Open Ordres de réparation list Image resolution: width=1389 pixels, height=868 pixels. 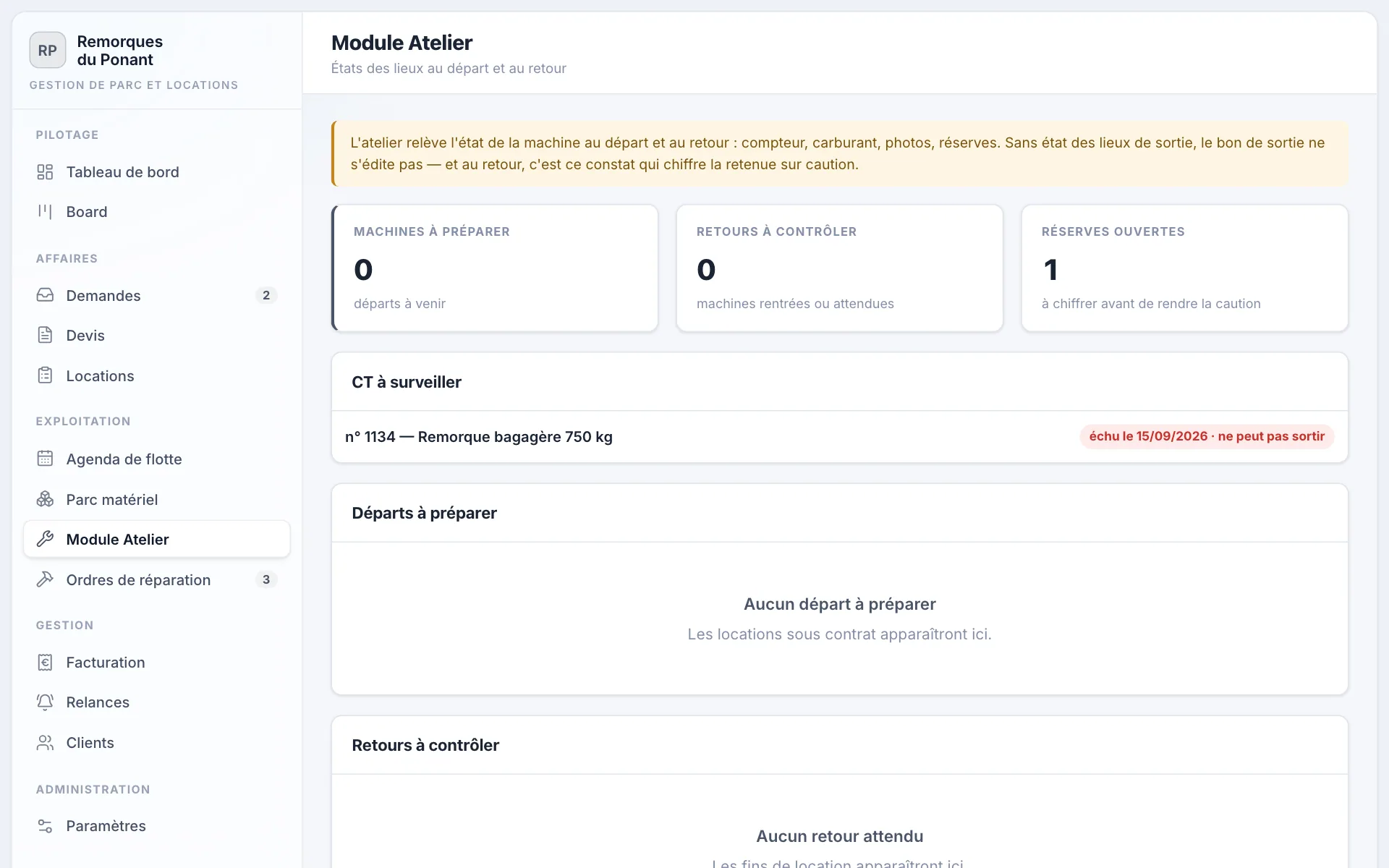[x=157, y=579]
